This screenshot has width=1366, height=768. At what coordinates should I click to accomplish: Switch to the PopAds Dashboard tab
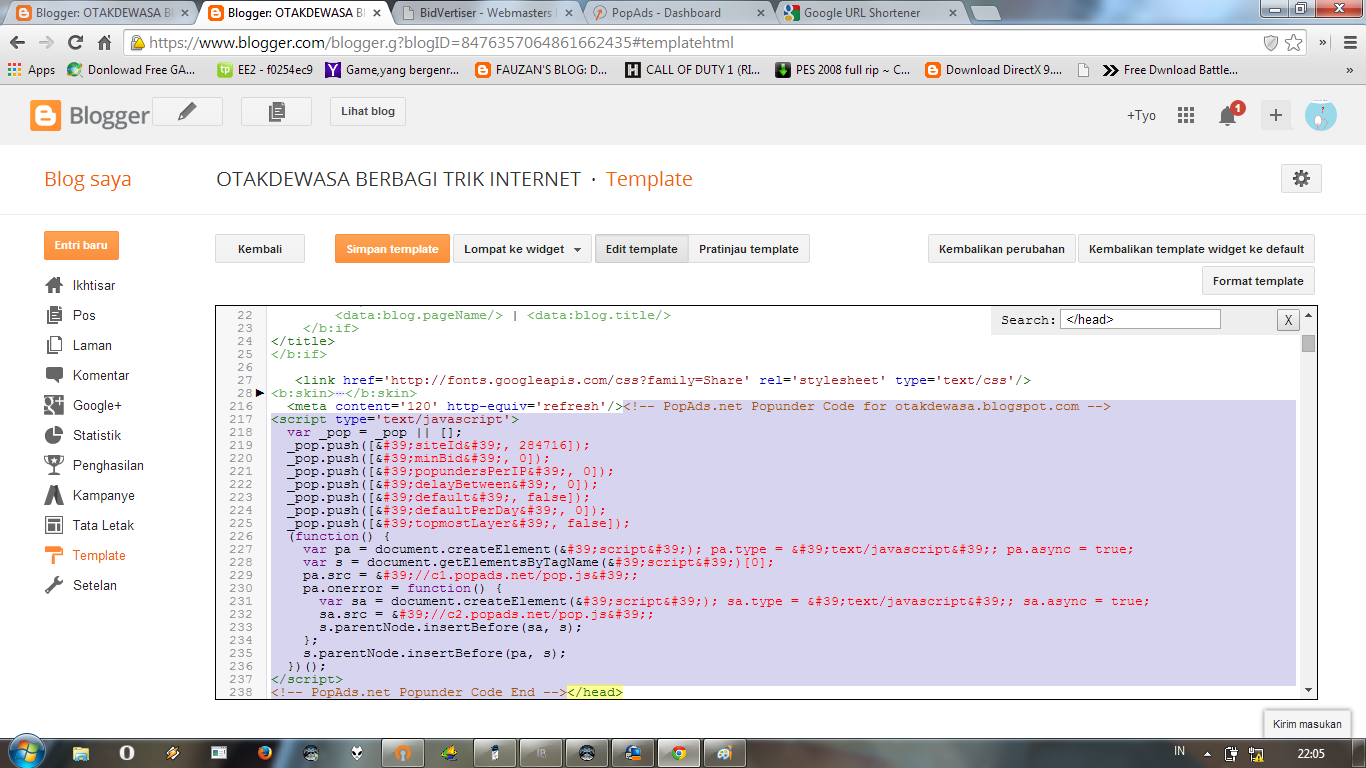point(673,13)
